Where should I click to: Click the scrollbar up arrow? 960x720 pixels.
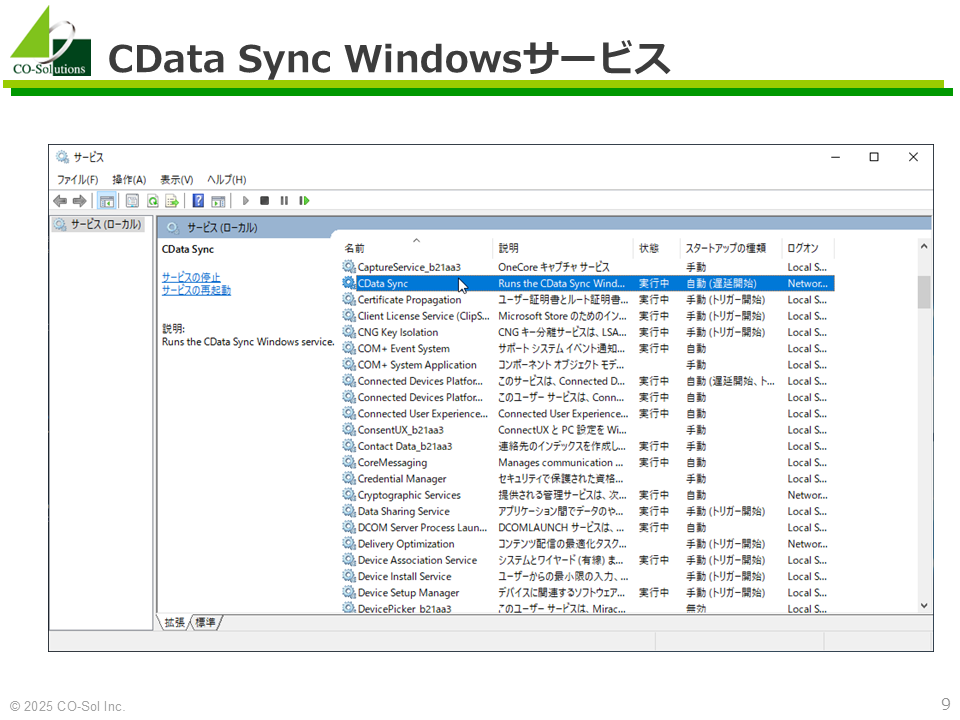coord(924,246)
